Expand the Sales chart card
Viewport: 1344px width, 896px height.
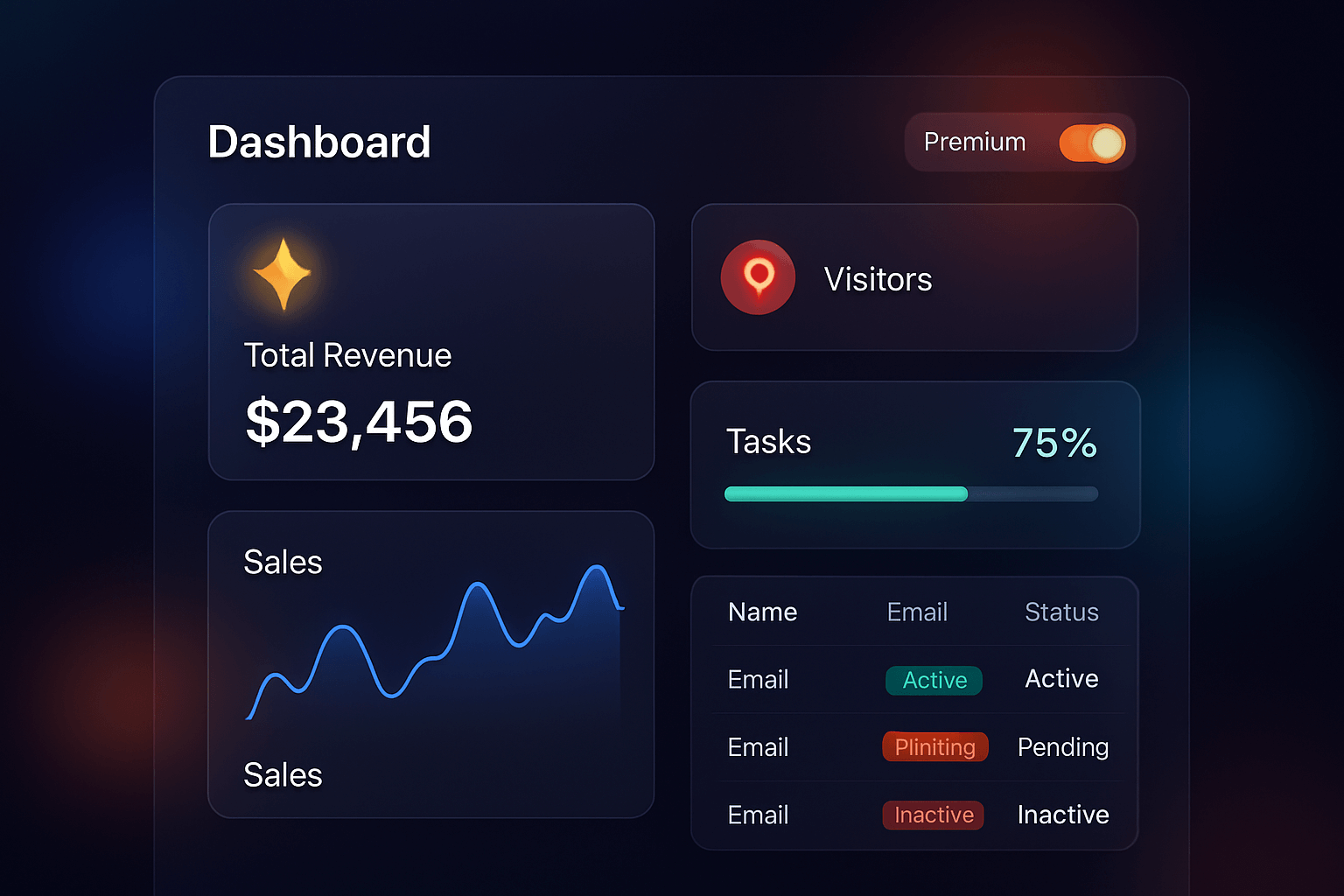click(x=431, y=663)
